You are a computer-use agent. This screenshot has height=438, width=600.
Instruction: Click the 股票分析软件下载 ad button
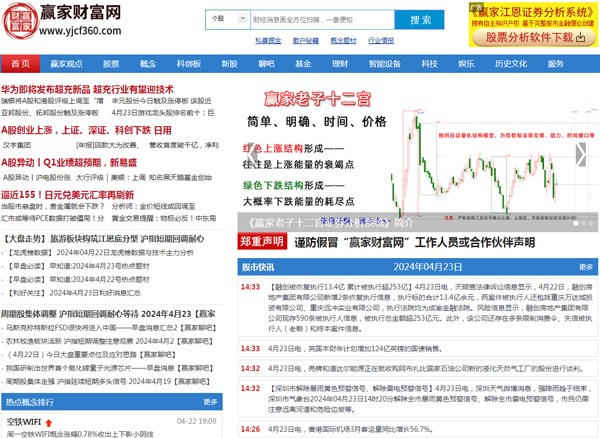pyautogui.click(x=535, y=37)
